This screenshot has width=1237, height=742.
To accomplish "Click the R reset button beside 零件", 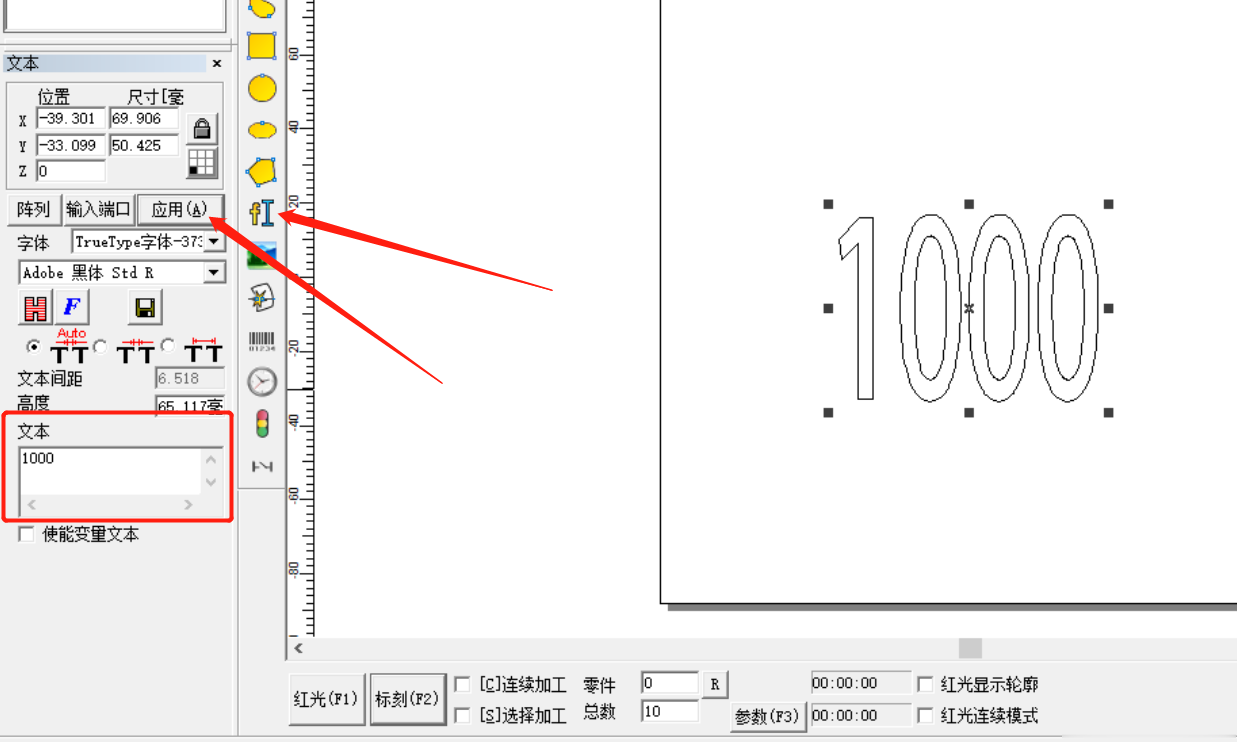I will point(715,685).
